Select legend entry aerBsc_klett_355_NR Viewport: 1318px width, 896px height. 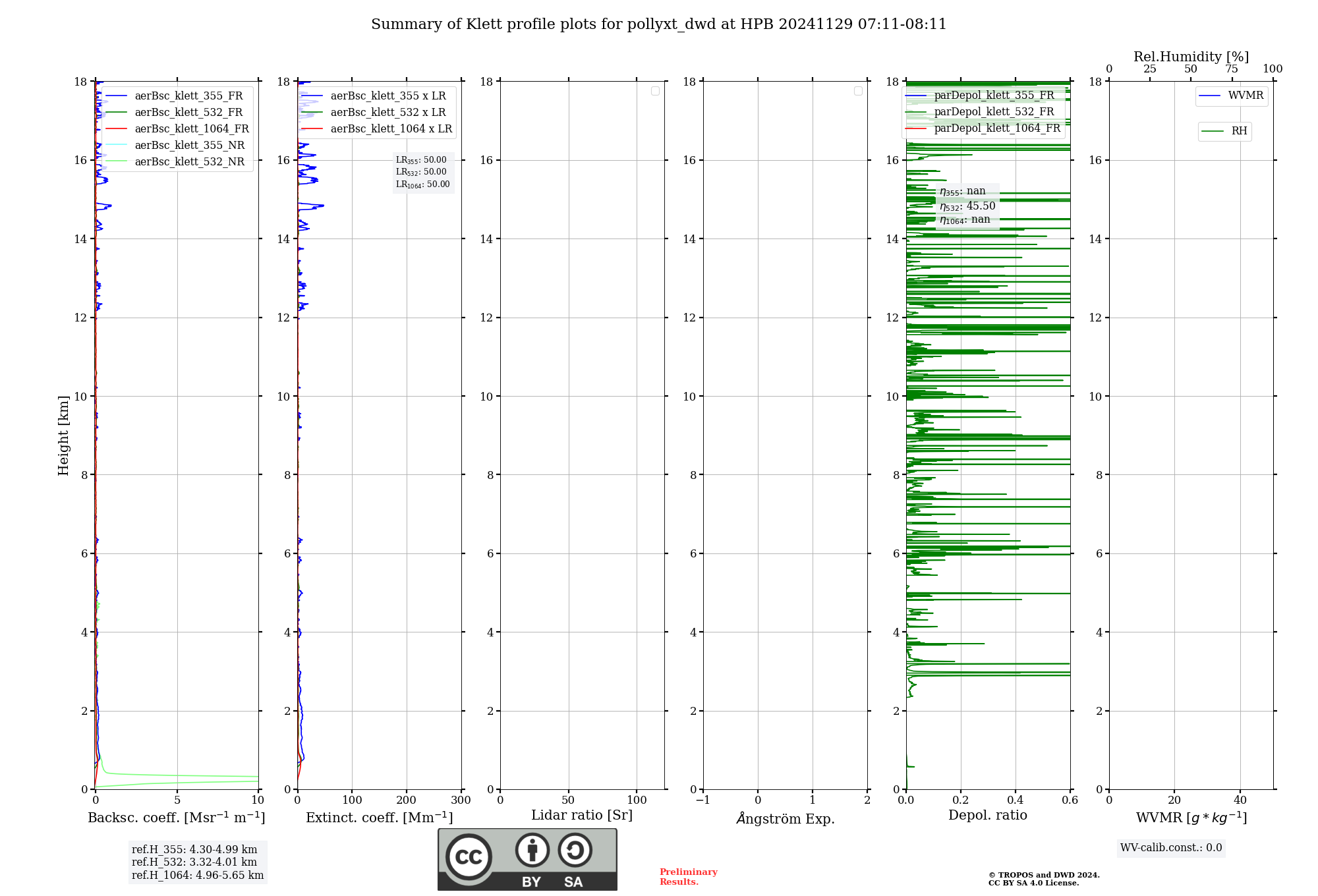point(175,145)
